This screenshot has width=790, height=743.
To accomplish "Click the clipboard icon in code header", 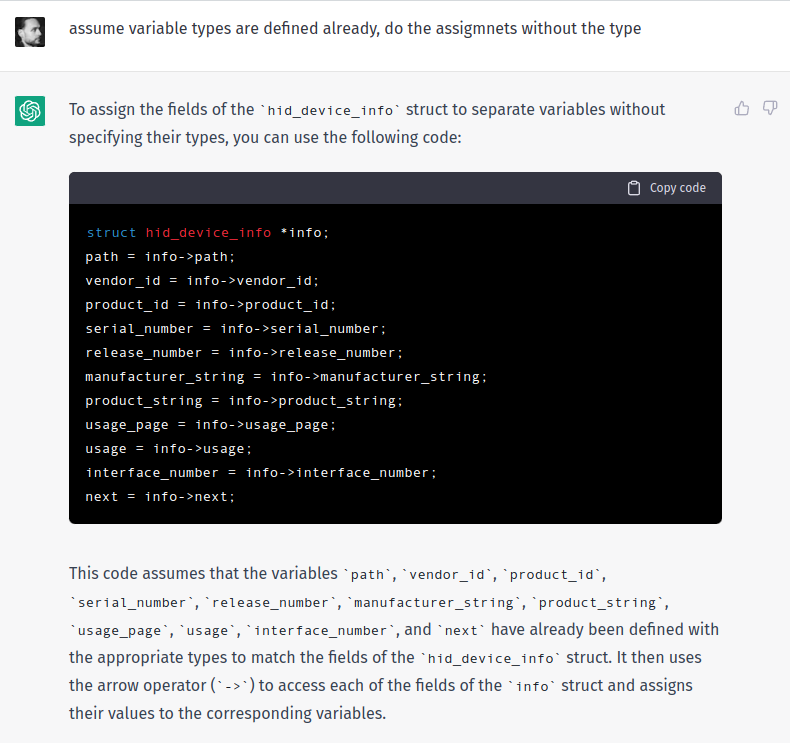I will click(634, 188).
